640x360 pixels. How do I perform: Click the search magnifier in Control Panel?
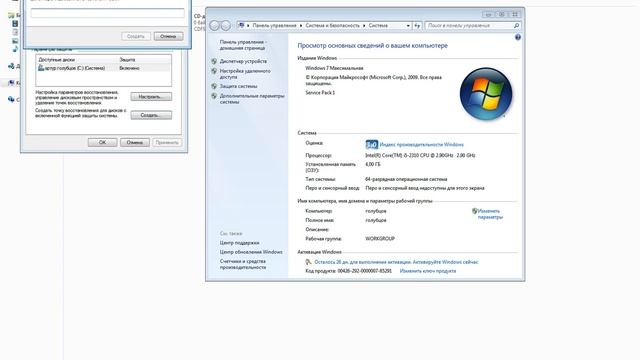coord(516,25)
